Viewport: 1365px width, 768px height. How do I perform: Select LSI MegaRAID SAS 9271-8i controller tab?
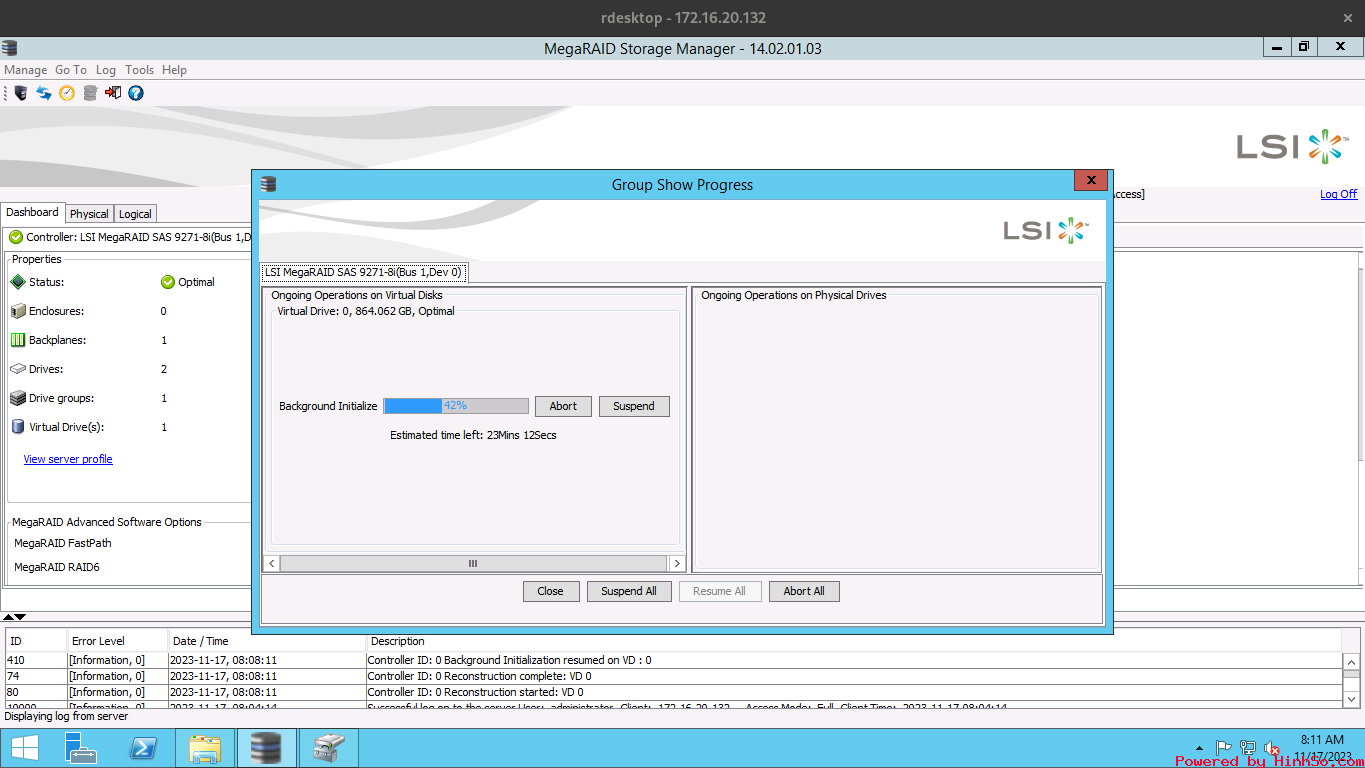tap(363, 272)
